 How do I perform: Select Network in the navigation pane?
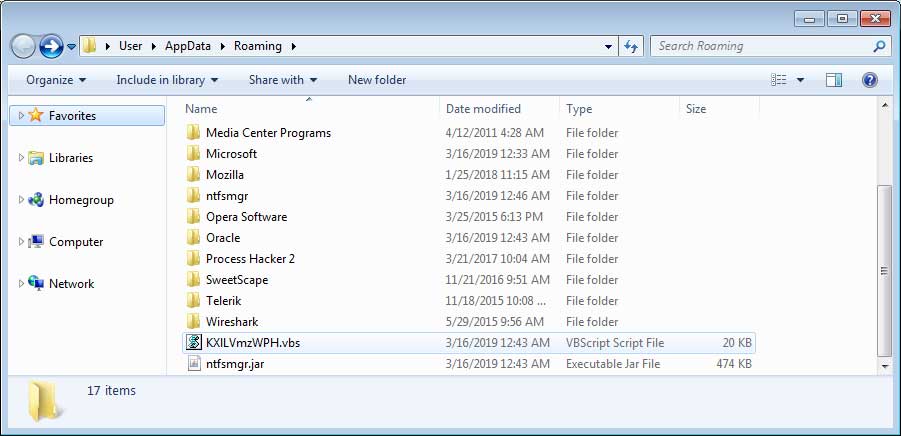click(x=71, y=284)
